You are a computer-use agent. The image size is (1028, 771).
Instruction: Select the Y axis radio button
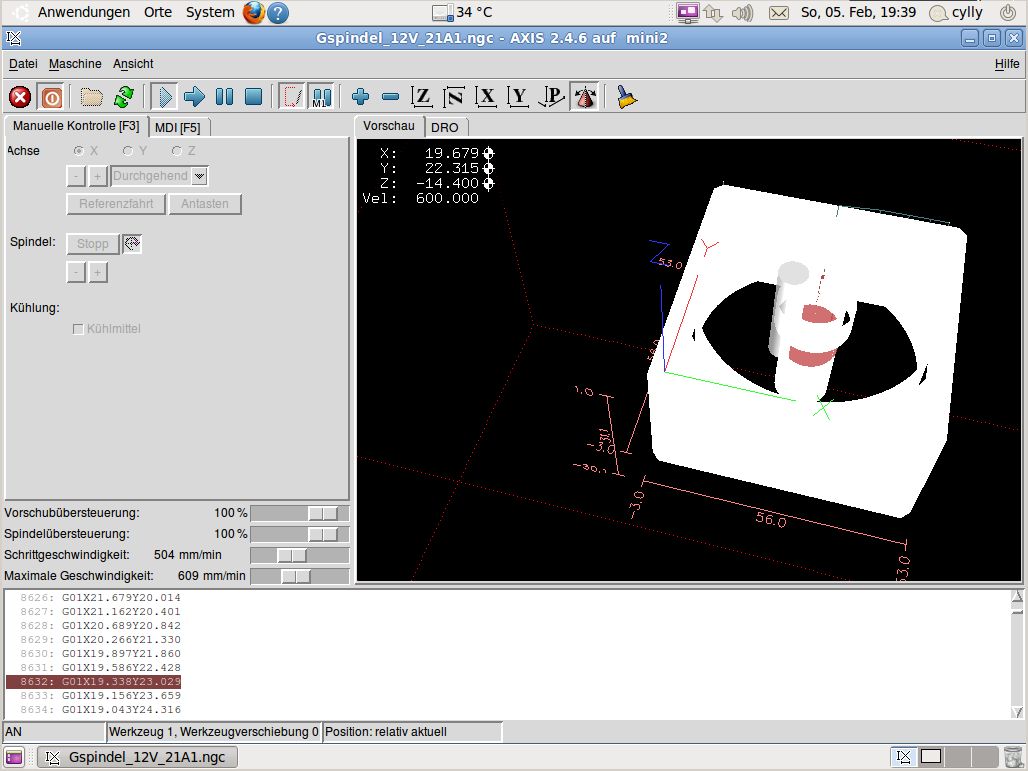click(x=128, y=151)
